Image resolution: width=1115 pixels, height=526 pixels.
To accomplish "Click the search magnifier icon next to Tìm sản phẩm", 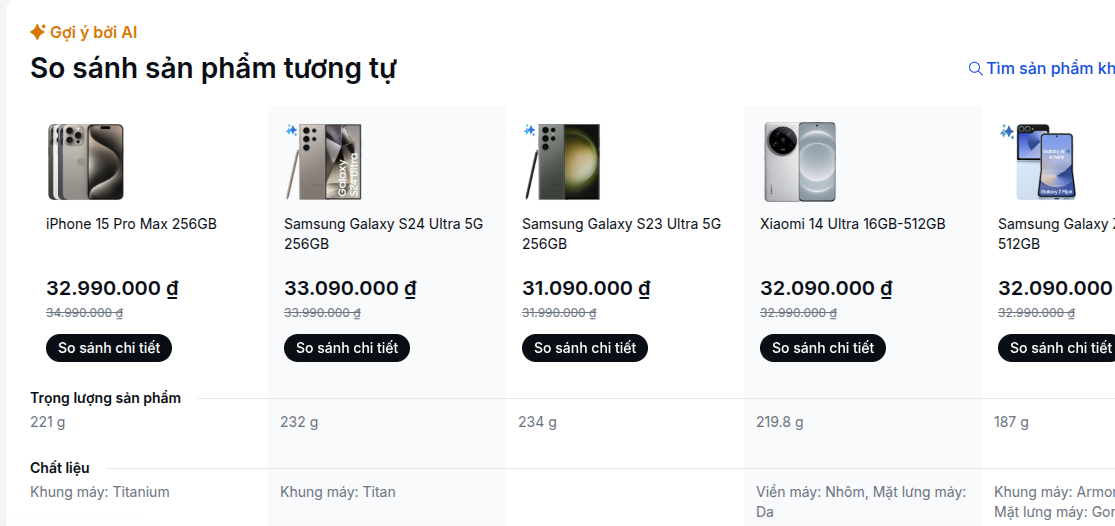I will [976, 68].
